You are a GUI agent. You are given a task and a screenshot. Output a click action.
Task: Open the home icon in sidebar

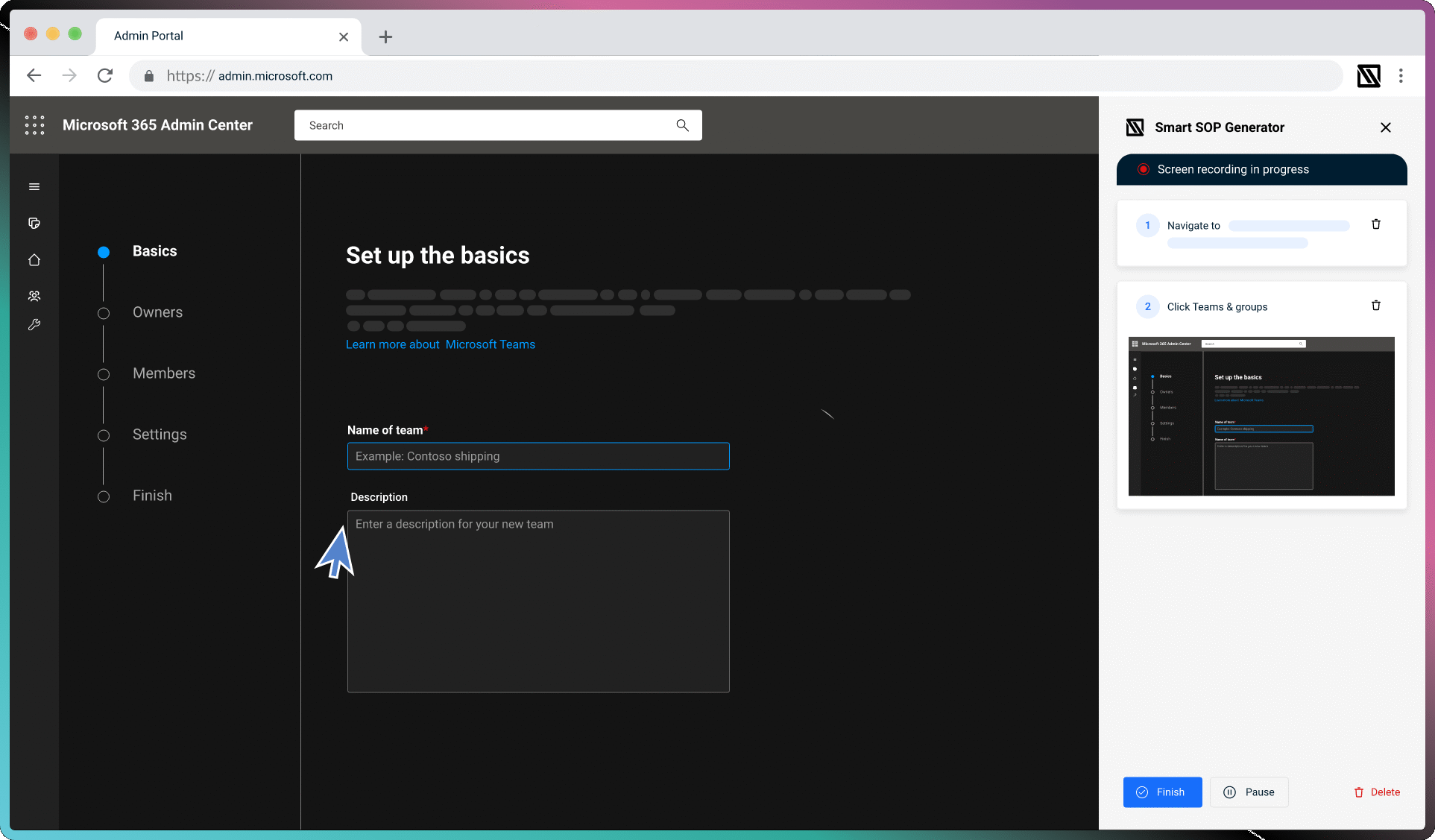(x=34, y=260)
